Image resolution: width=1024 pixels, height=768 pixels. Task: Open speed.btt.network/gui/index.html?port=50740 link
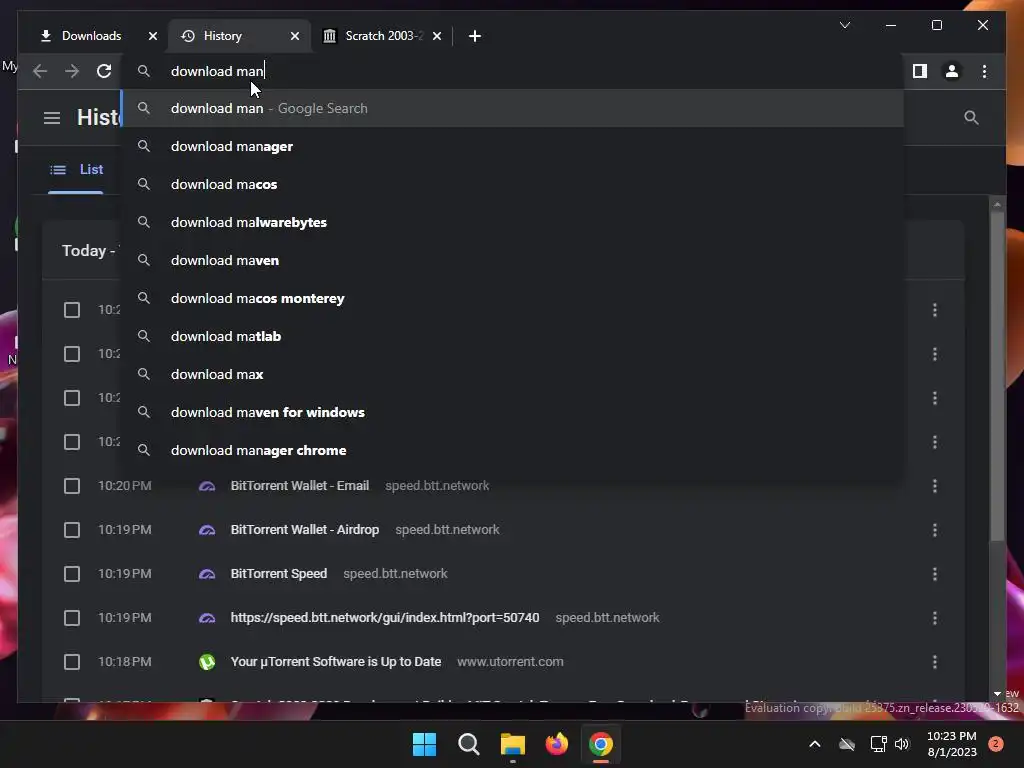pos(385,618)
